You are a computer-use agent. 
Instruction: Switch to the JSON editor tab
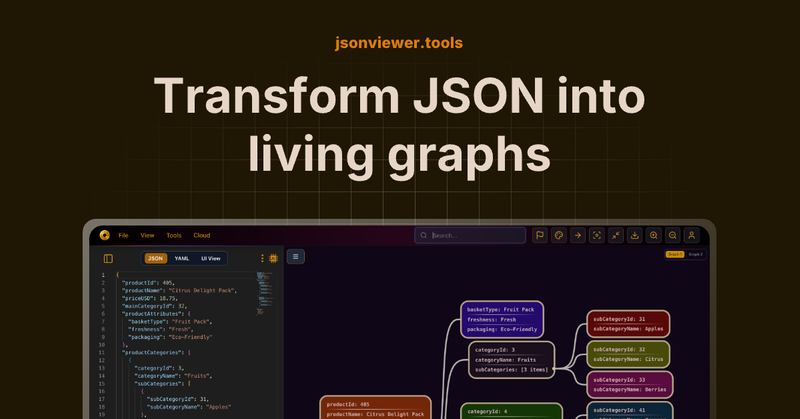click(x=156, y=258)
